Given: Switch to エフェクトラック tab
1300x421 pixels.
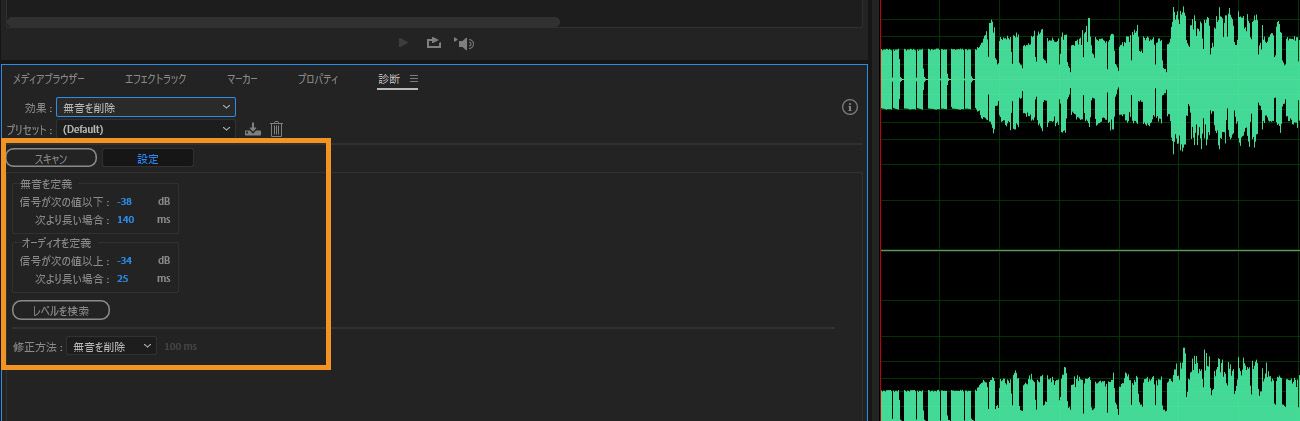Looking at the screenshot, I should click(156, 79).
